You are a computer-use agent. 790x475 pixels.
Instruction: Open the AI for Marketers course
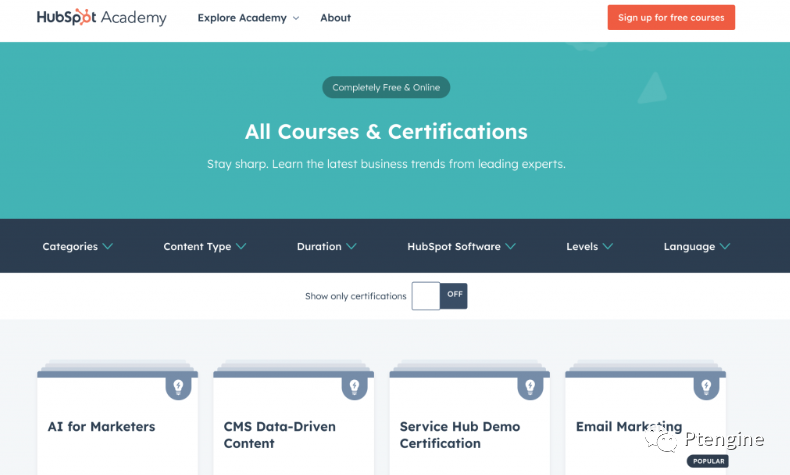click(x=101, y=427)
